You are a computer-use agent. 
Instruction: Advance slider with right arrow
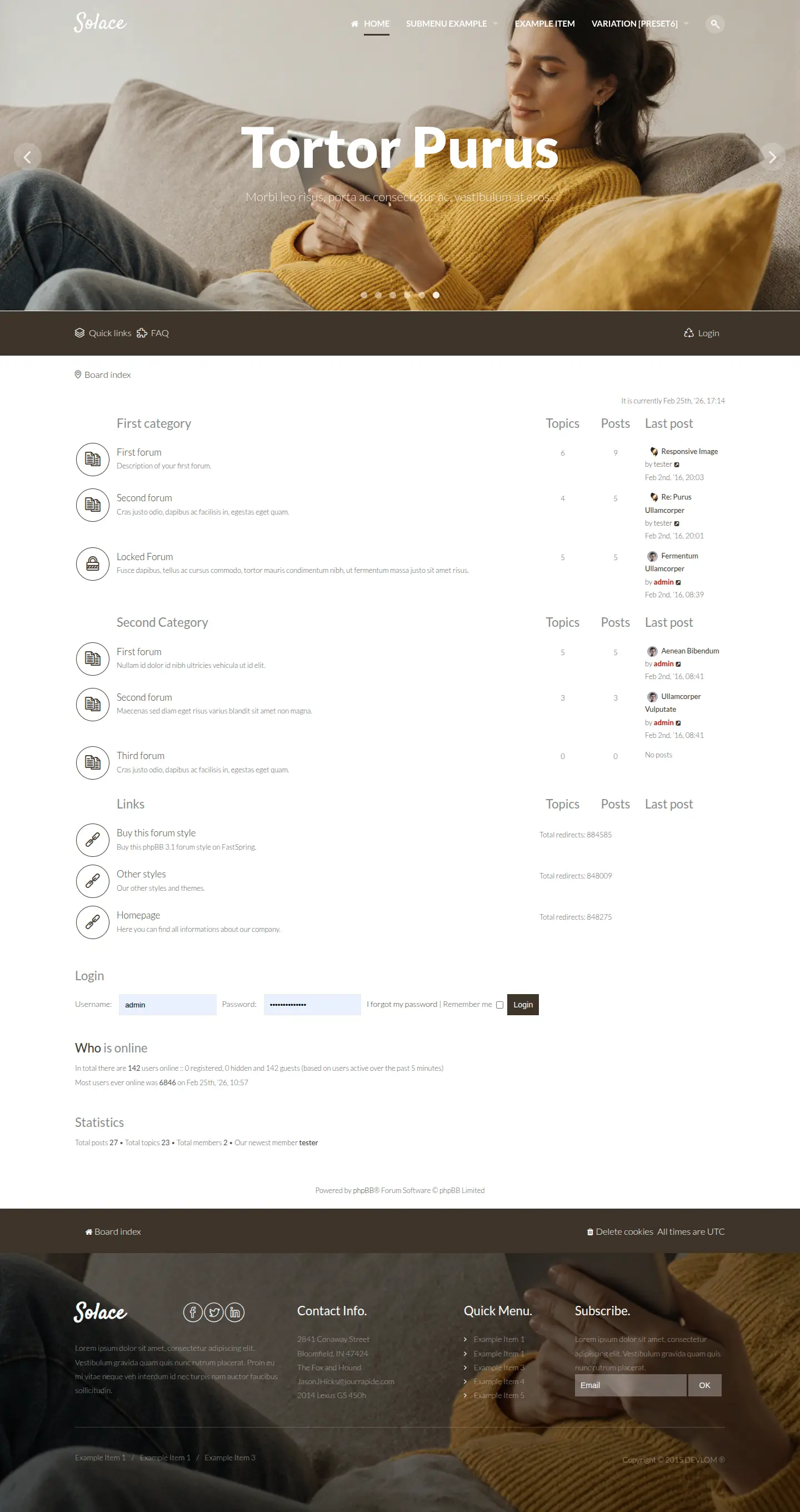point(772,157)
